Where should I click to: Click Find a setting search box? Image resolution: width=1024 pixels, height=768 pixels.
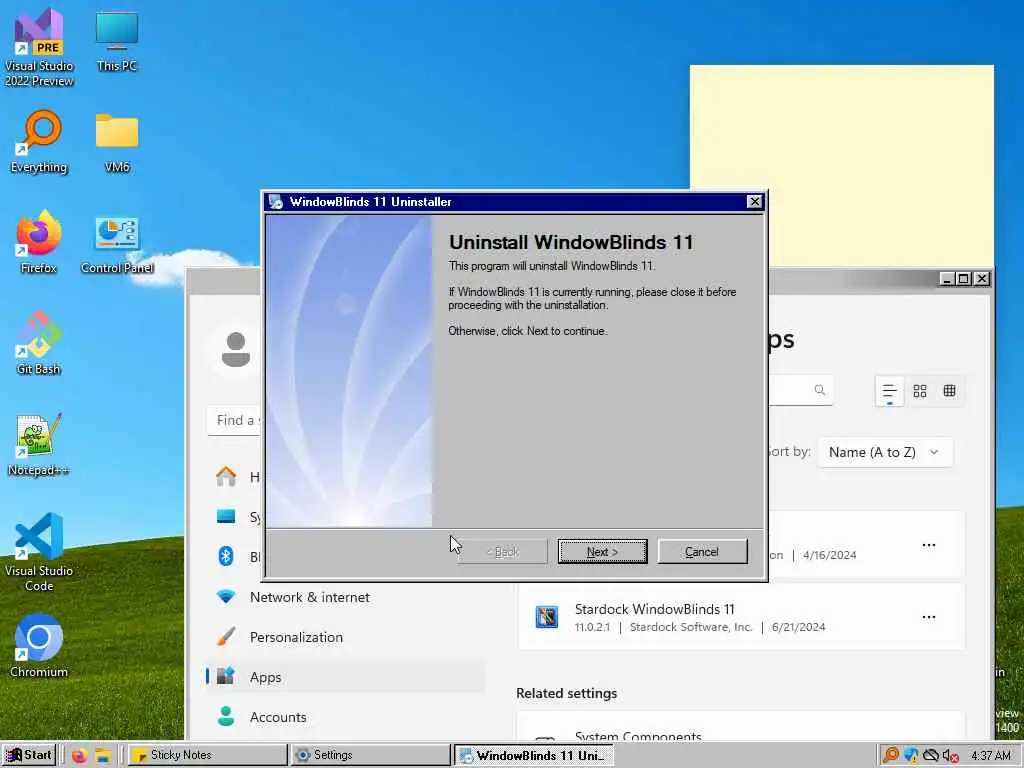[x=236, y=420]
